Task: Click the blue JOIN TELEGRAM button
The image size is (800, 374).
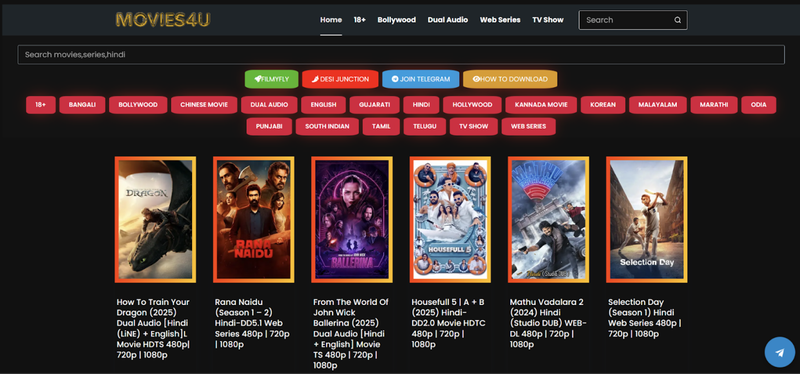Action: click(x=420, y=79)
